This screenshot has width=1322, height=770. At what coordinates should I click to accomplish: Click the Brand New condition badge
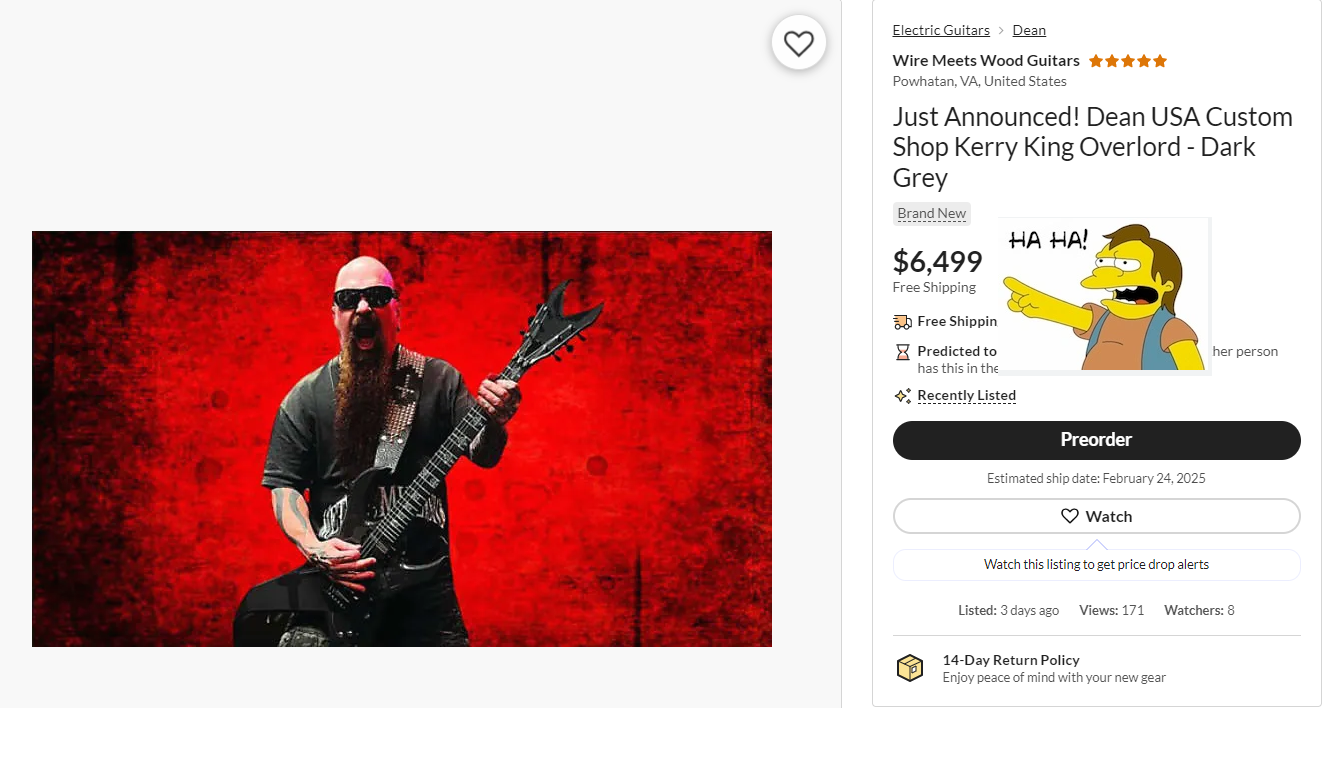pyautogui.click(x=932, y=213)
